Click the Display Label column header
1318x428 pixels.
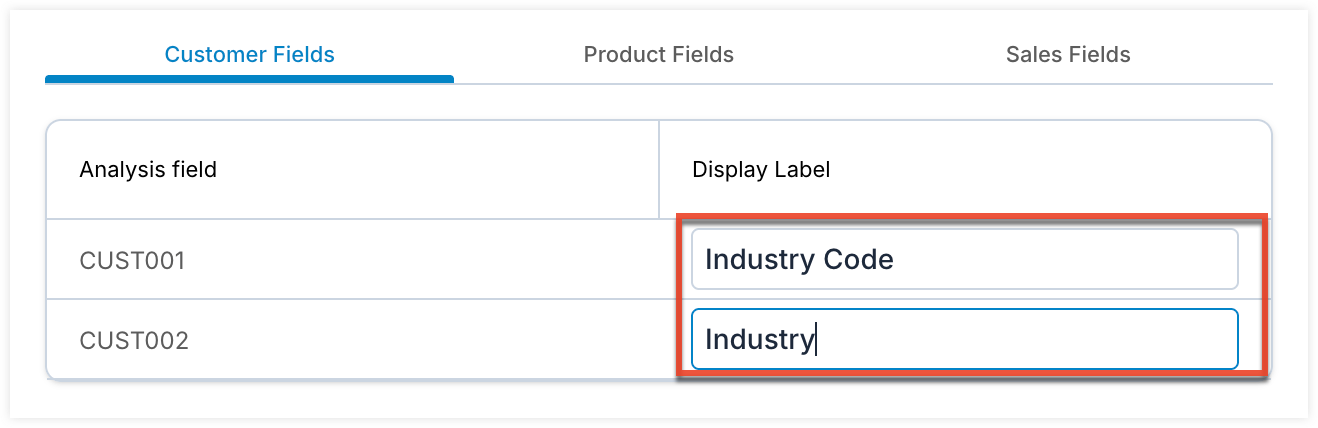pos(761,170)
